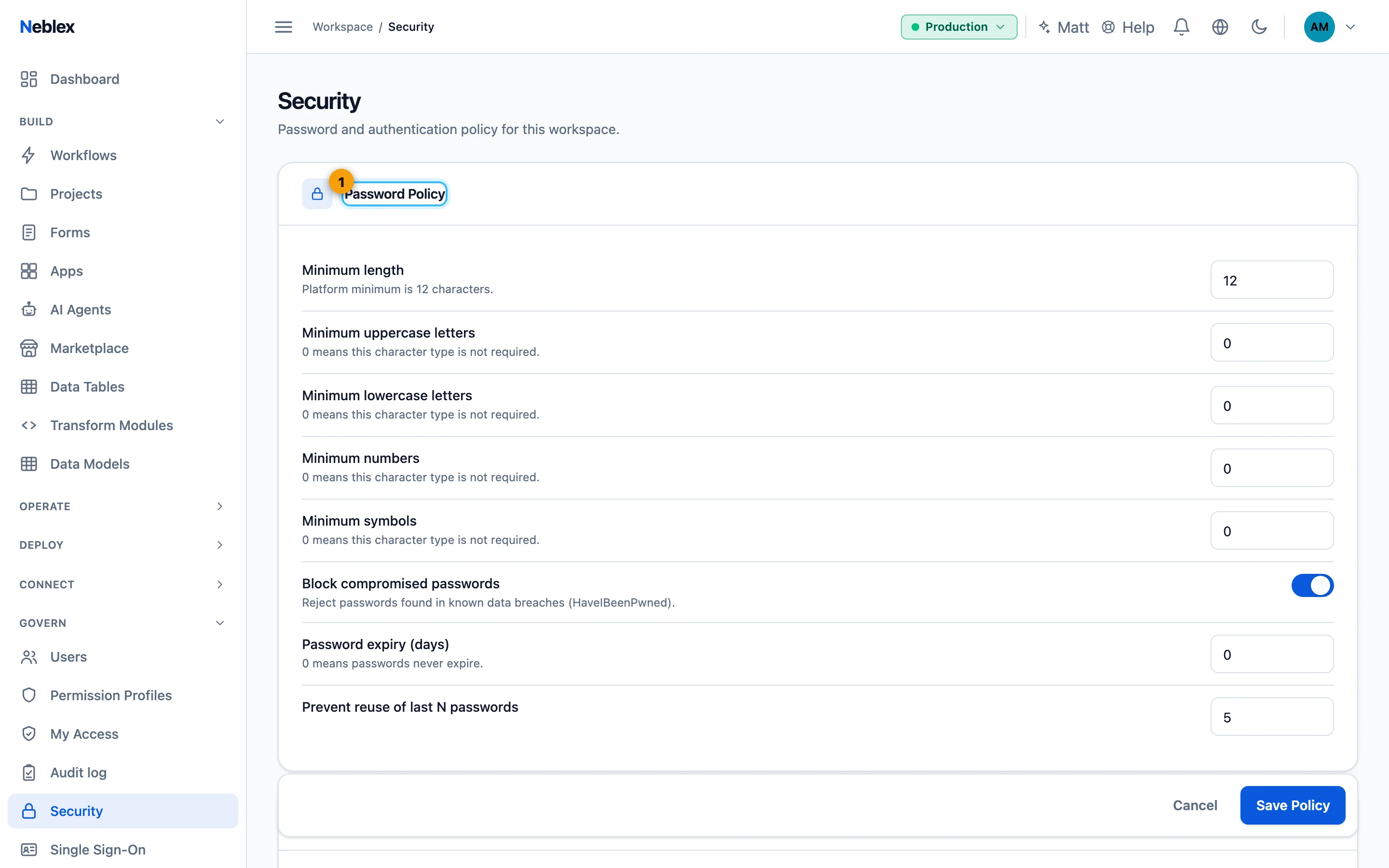Click the Workflows lightning bolt icon
The image size is (1389, 868).
[29, 156]
